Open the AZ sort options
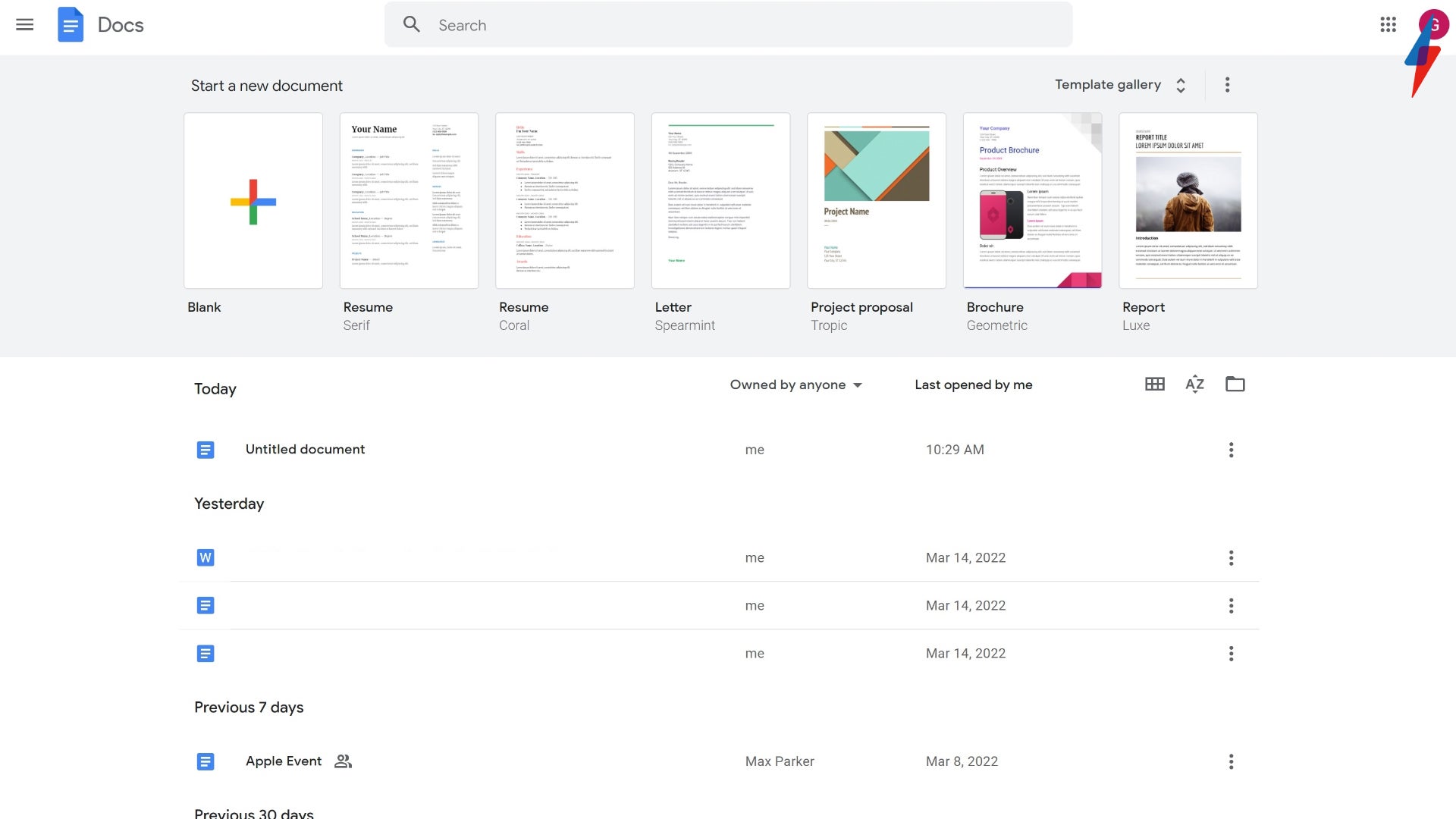 coord(1194,384)
